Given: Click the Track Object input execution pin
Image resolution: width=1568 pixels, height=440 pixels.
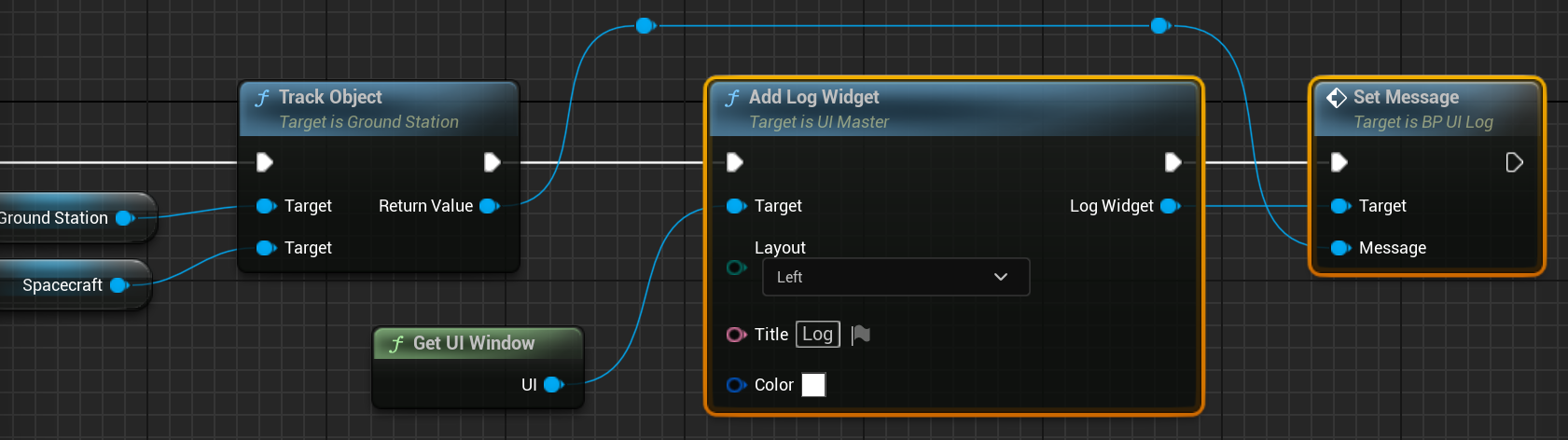Looking at the screenshot, I should coord(265,162).
